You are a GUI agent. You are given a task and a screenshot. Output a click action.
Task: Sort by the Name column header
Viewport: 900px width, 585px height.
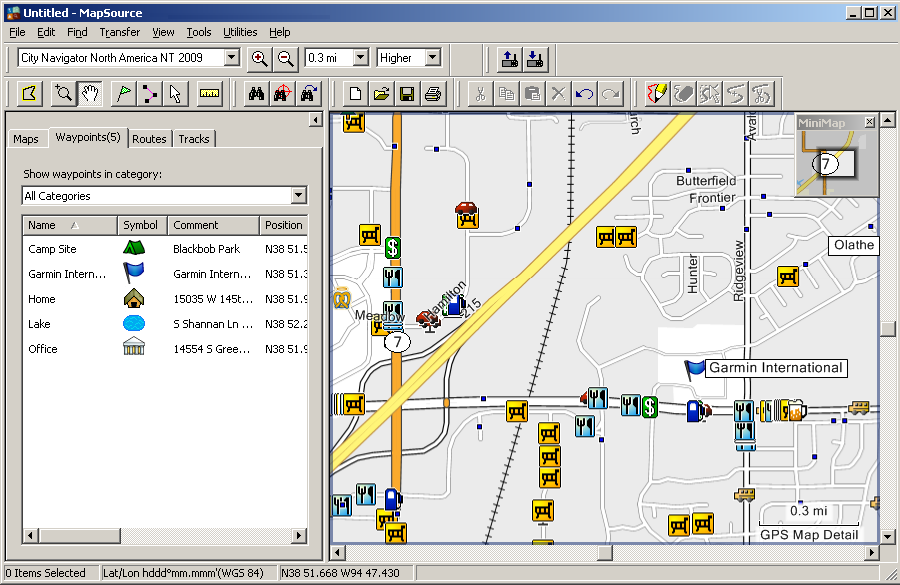coord(70,225)
